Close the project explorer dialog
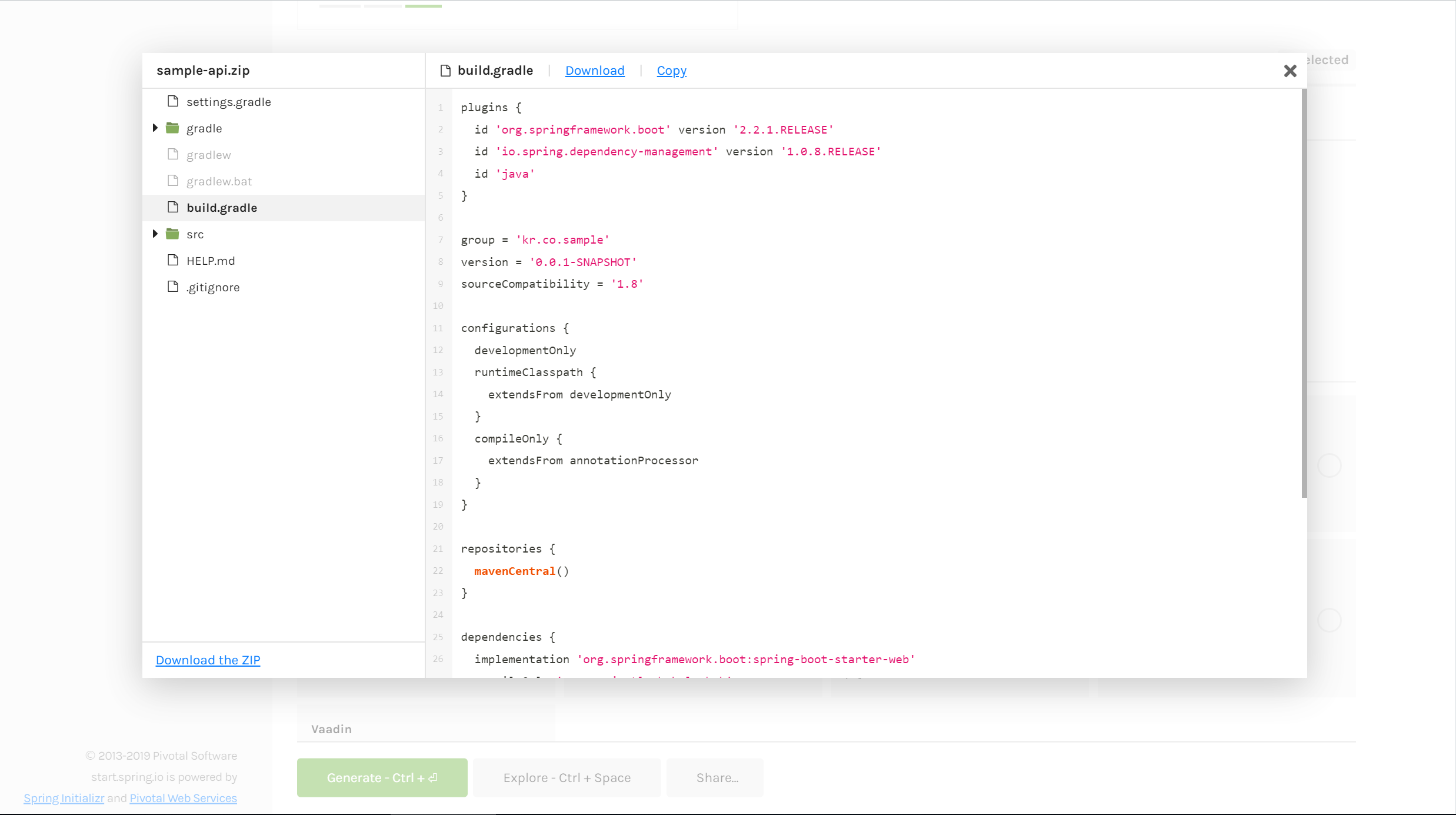Image resolution: width=1456 pixels, height=815 pixels. 1290,71
